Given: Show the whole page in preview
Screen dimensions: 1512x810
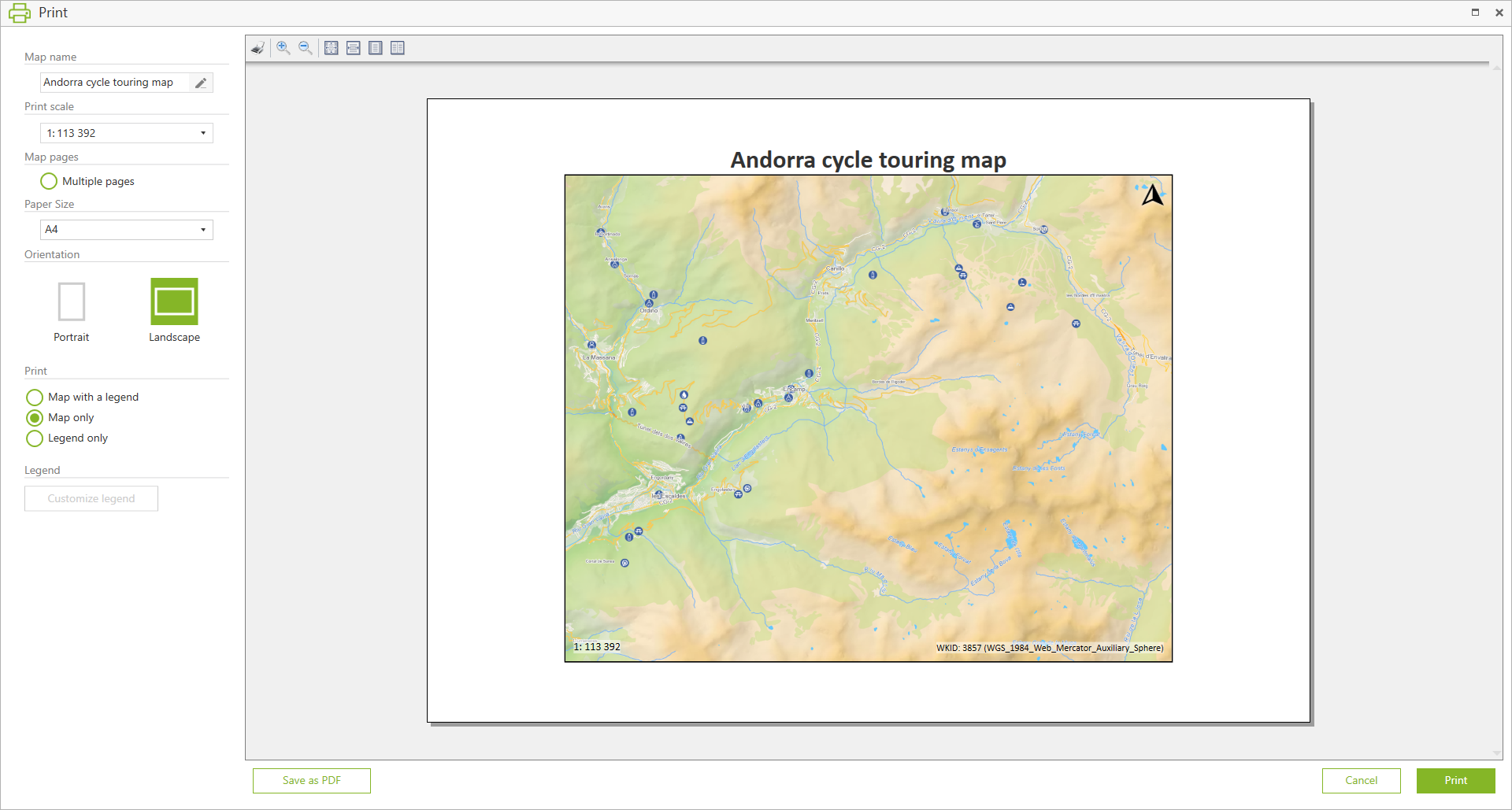Looking at the screenshot, I should [x=376, y=48].
